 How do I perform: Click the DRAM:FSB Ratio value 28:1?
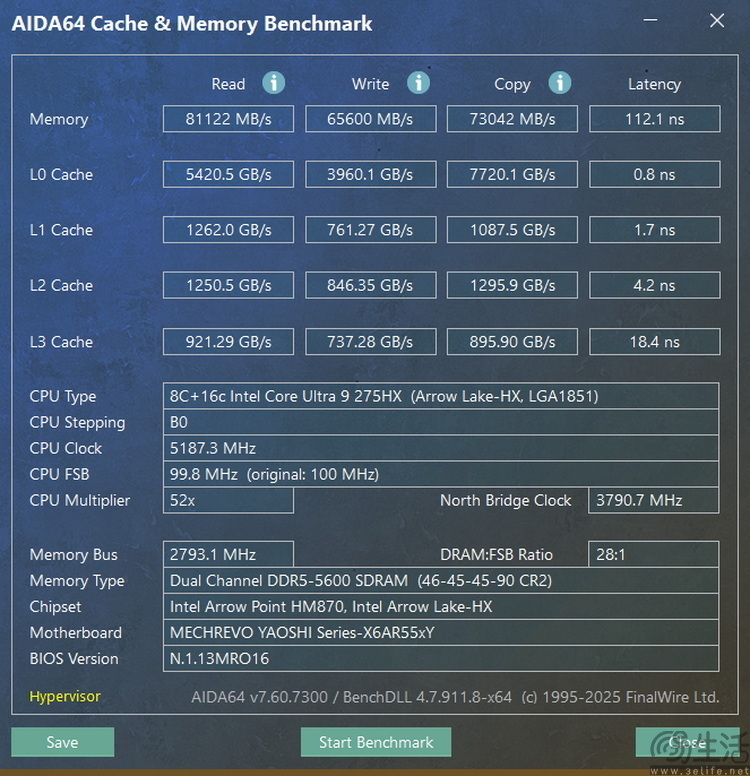653,554
